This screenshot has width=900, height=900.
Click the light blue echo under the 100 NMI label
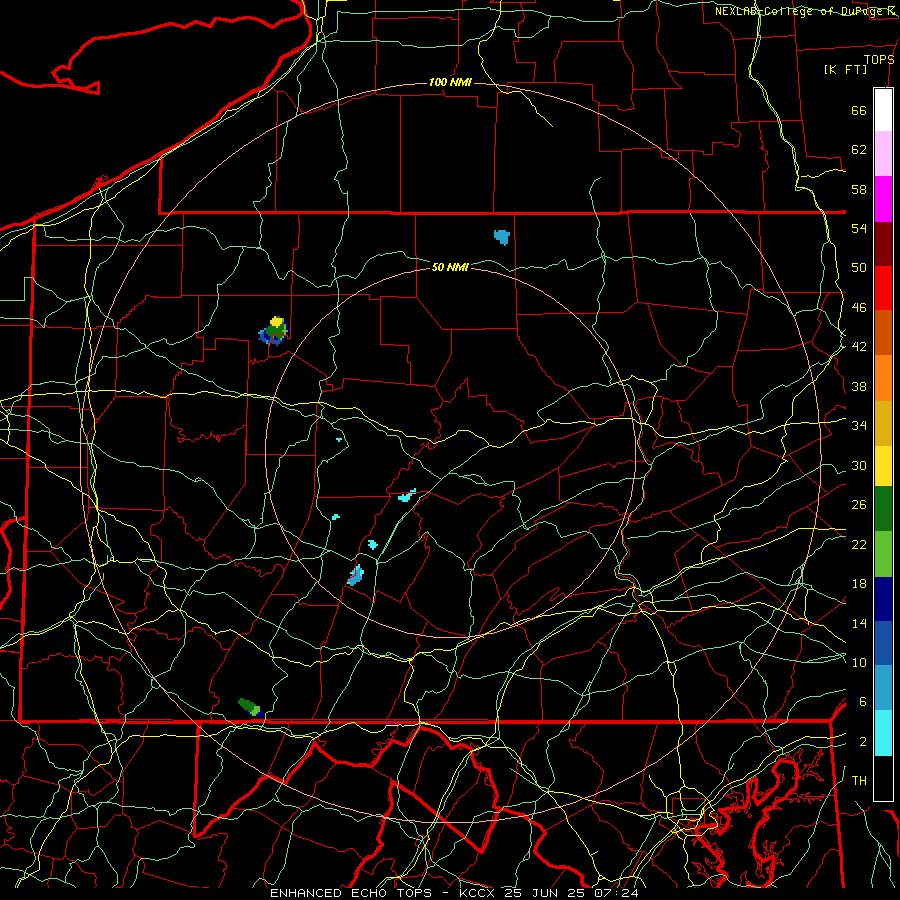(502, 236)
